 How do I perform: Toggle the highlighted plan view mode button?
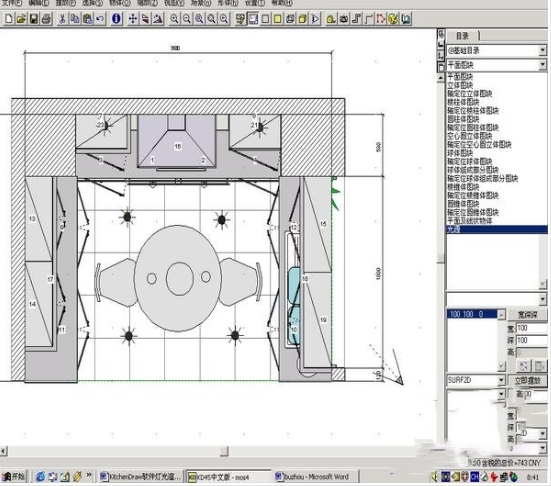pos(253,19)
